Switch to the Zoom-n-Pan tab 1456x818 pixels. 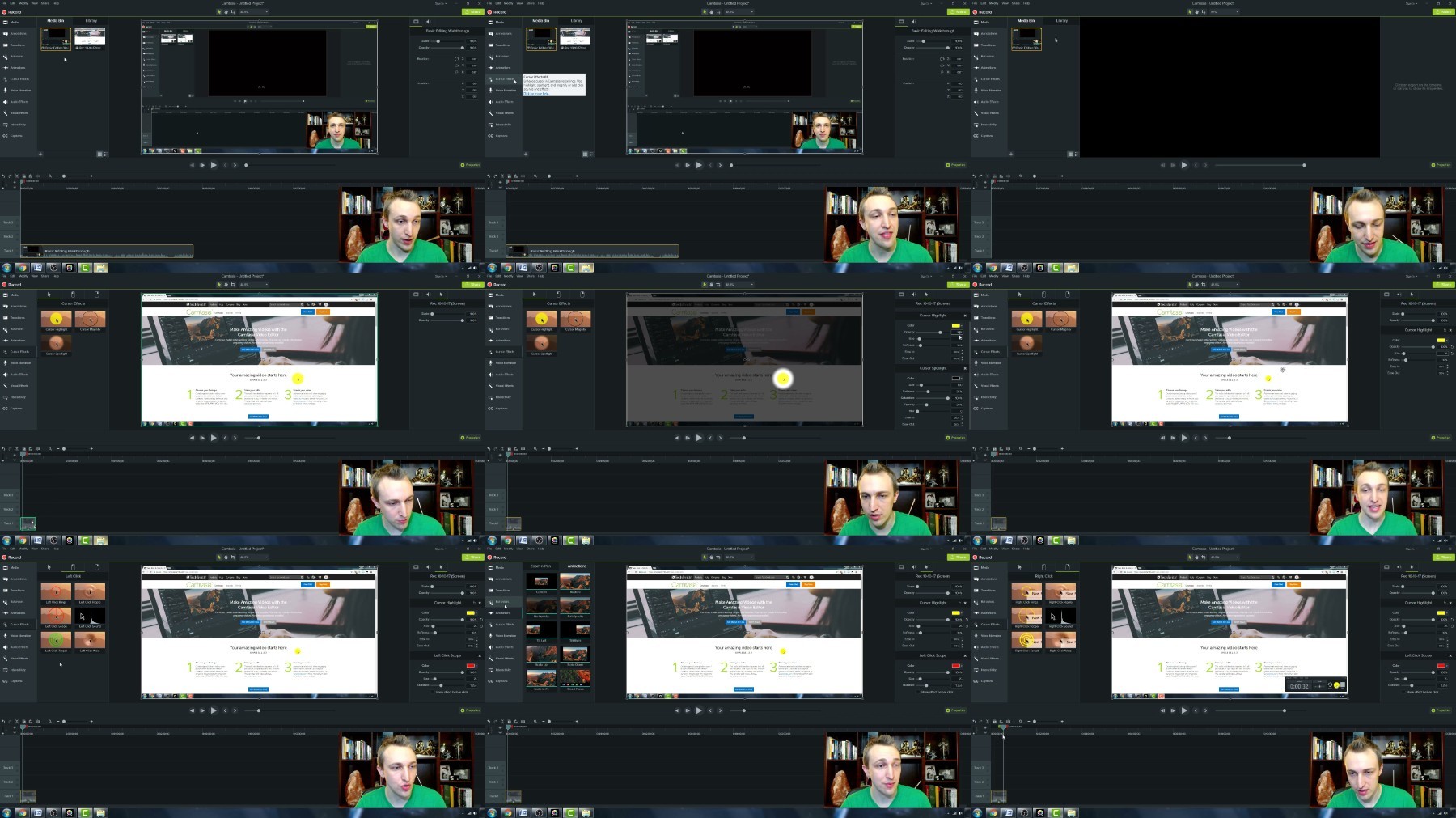[x=540, y=566]
